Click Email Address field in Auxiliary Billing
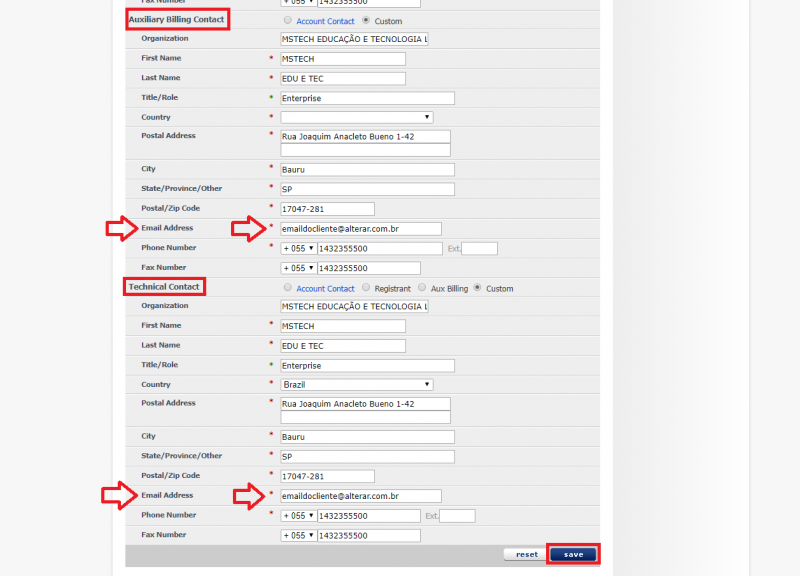 pos(361,229)
